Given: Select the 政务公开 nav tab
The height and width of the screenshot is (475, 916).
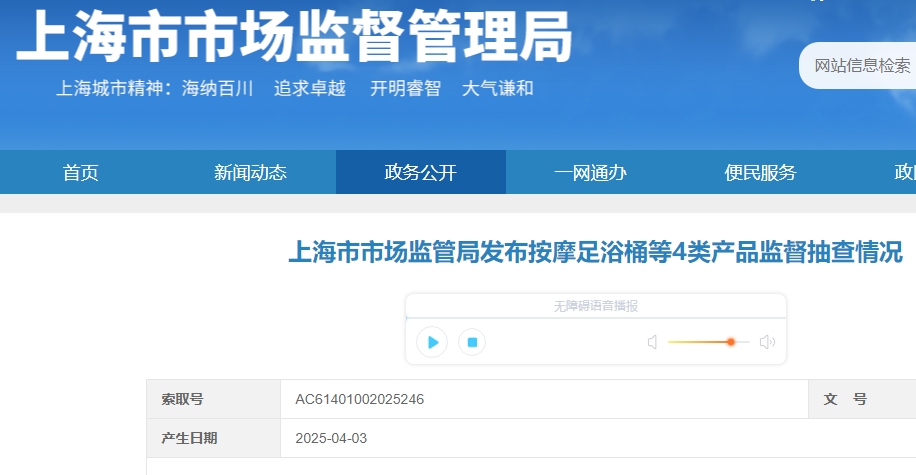Looking at the screenshot, I should click(420, 172).
